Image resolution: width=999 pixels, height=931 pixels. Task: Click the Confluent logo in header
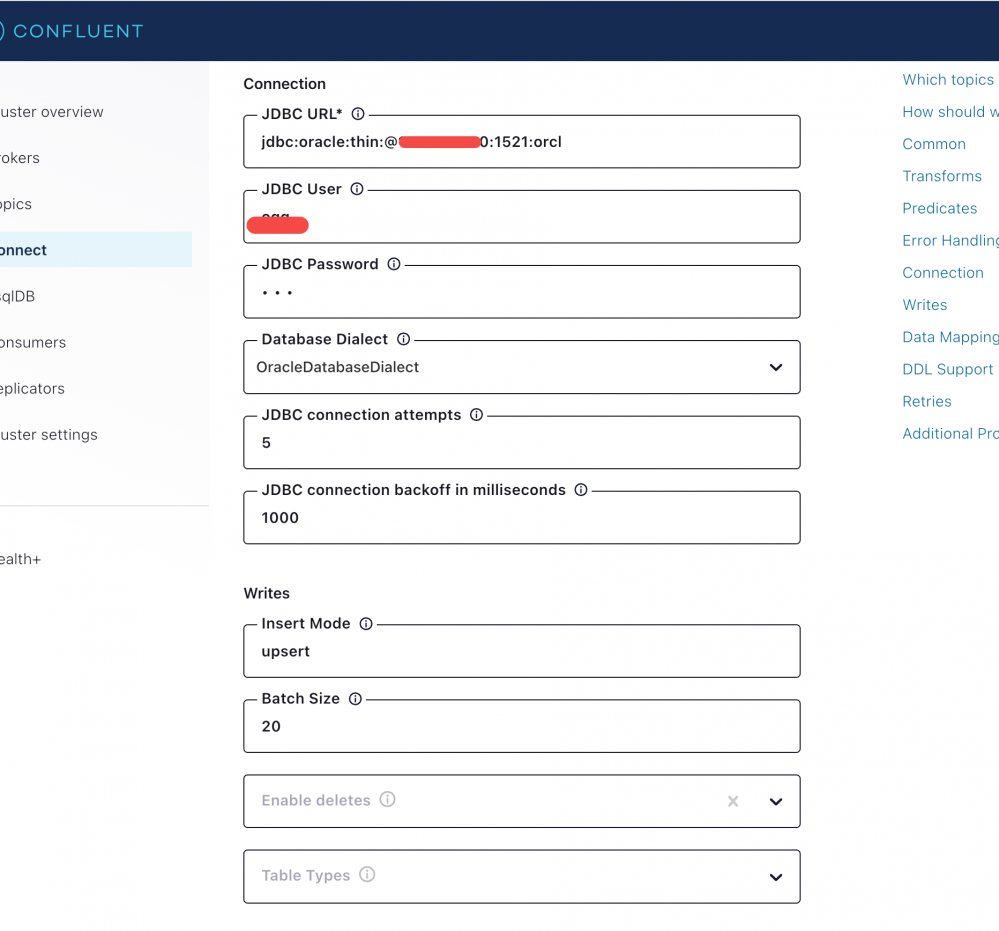point(71,31)
